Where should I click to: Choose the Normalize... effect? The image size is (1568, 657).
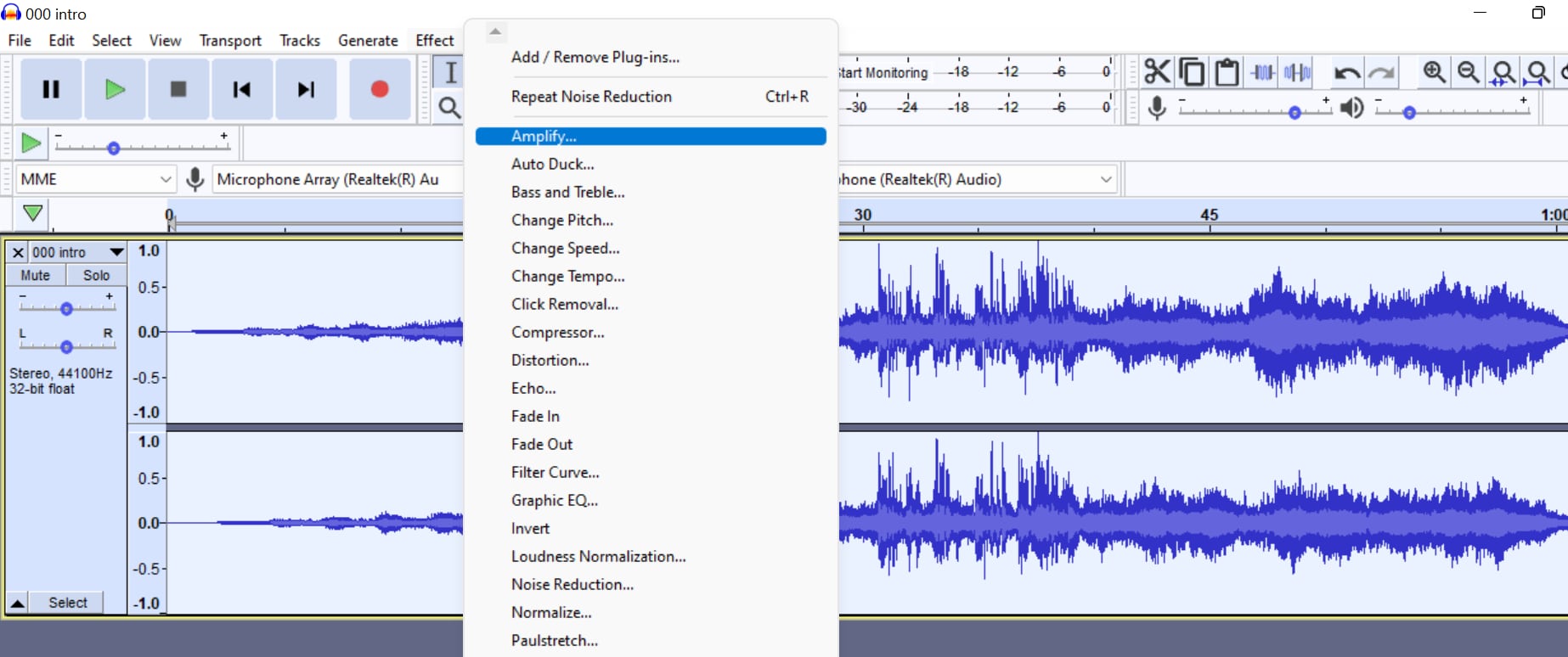point(651,612)
